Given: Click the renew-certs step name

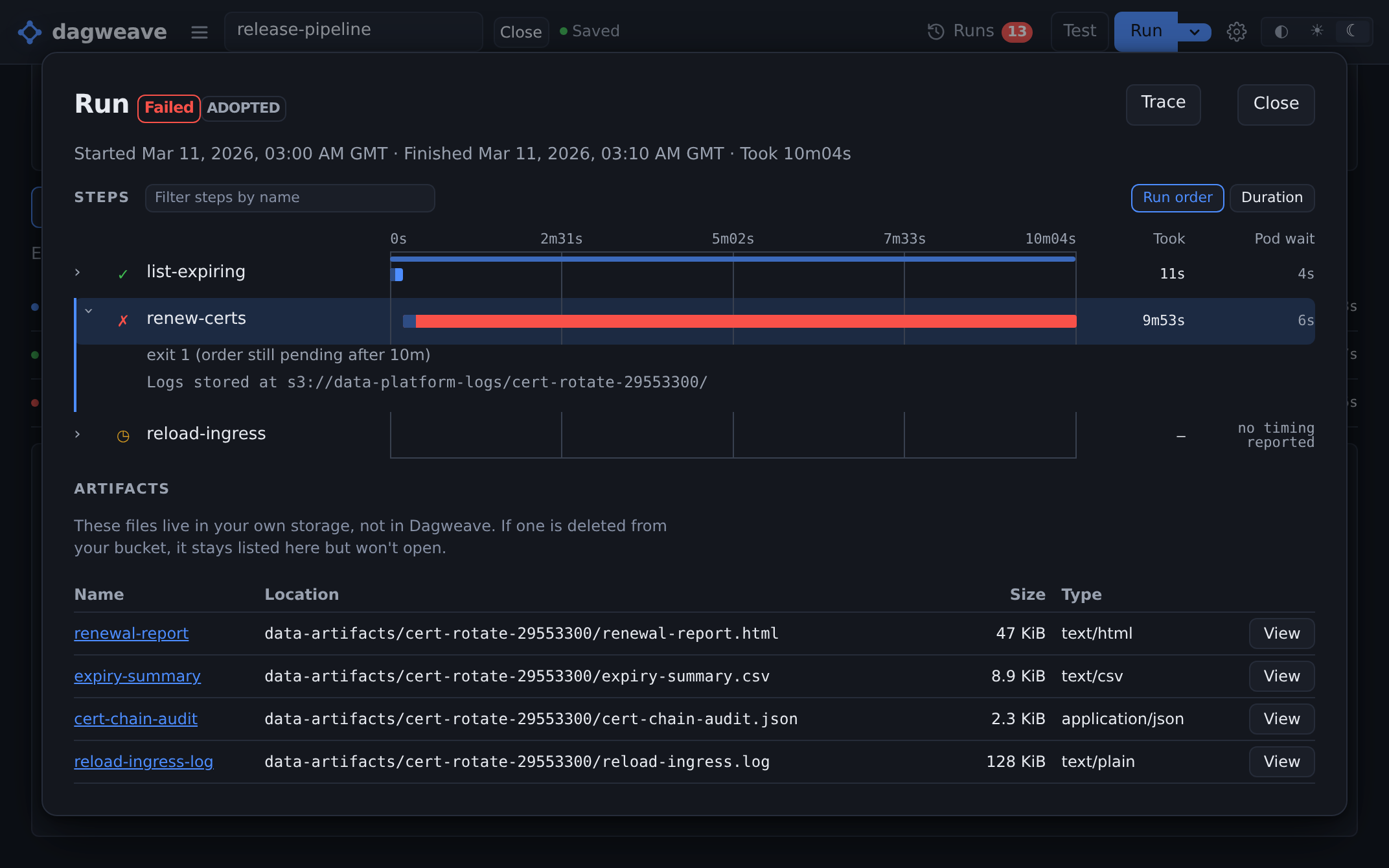Looking at the screenshot, I should (x=196, y=319).
